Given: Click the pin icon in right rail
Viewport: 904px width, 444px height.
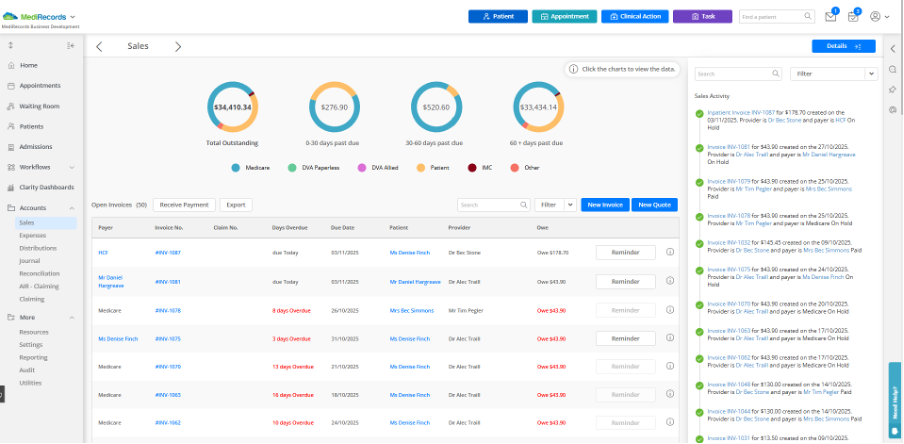Looking at the screenshot, I should pos(892,89).
